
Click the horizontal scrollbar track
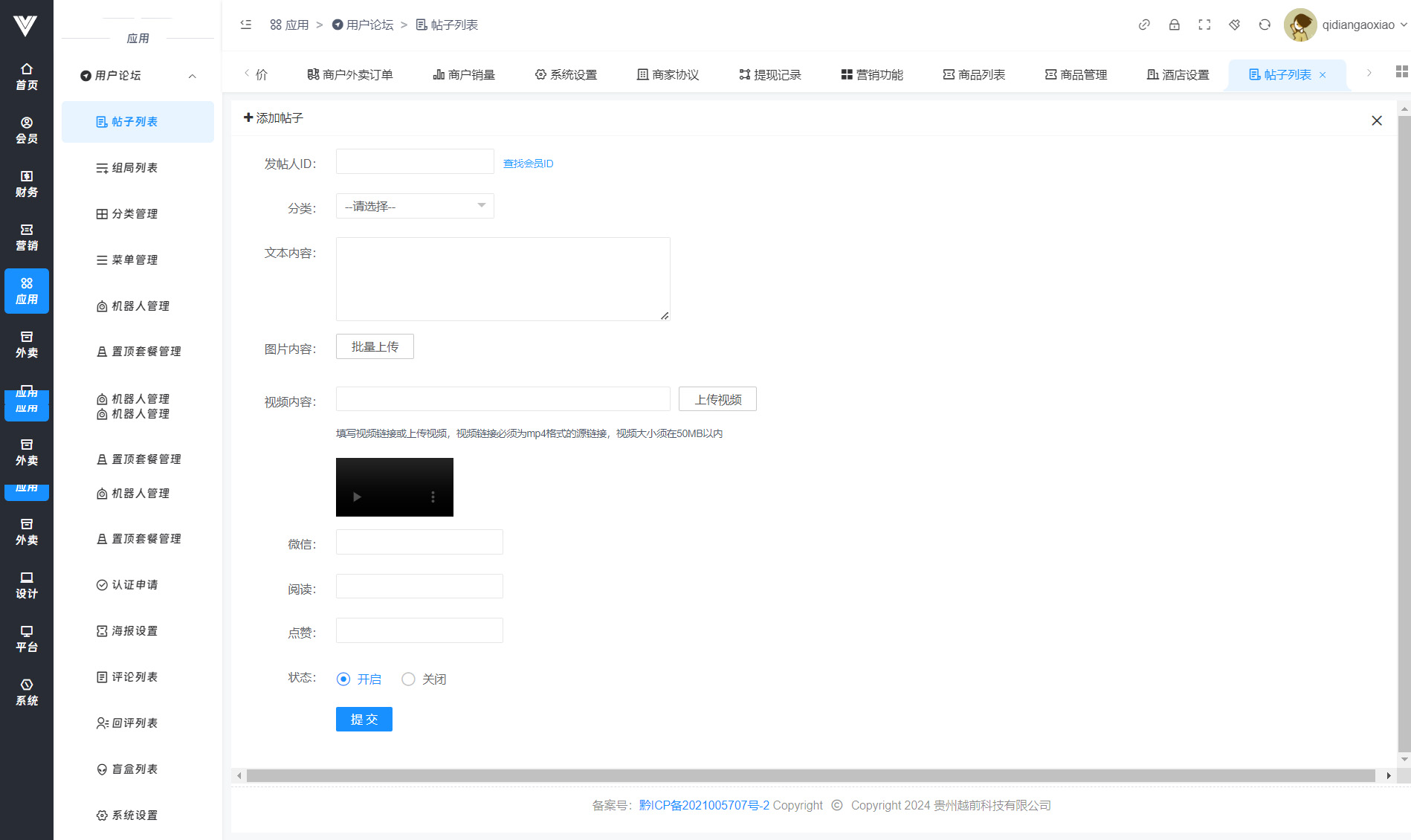[x=810, y=776]
